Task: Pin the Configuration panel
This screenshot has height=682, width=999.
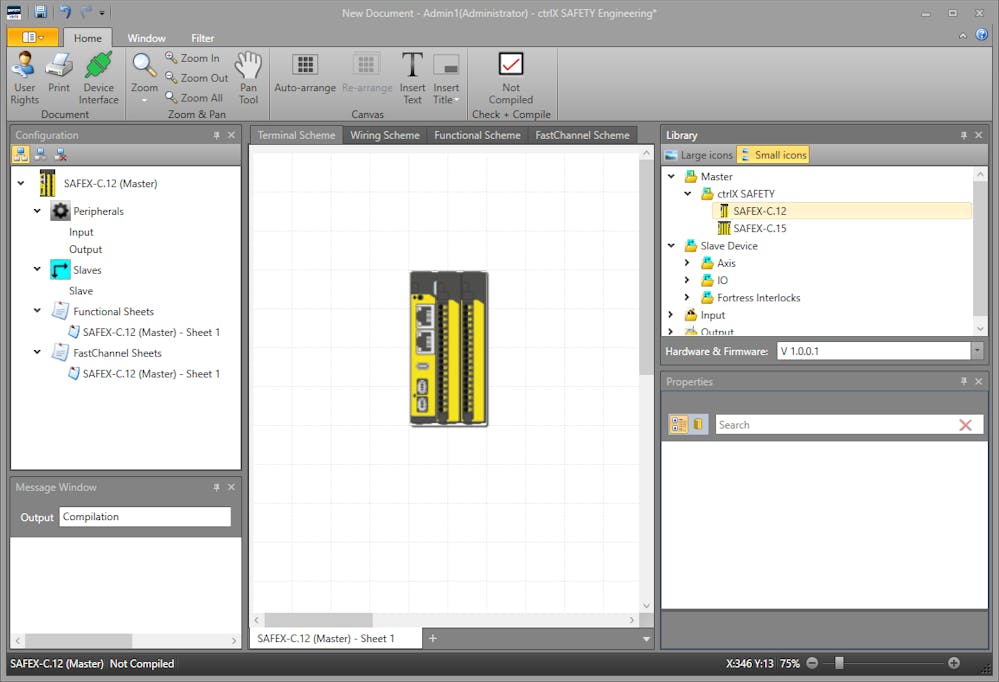Action: [217, 135]
